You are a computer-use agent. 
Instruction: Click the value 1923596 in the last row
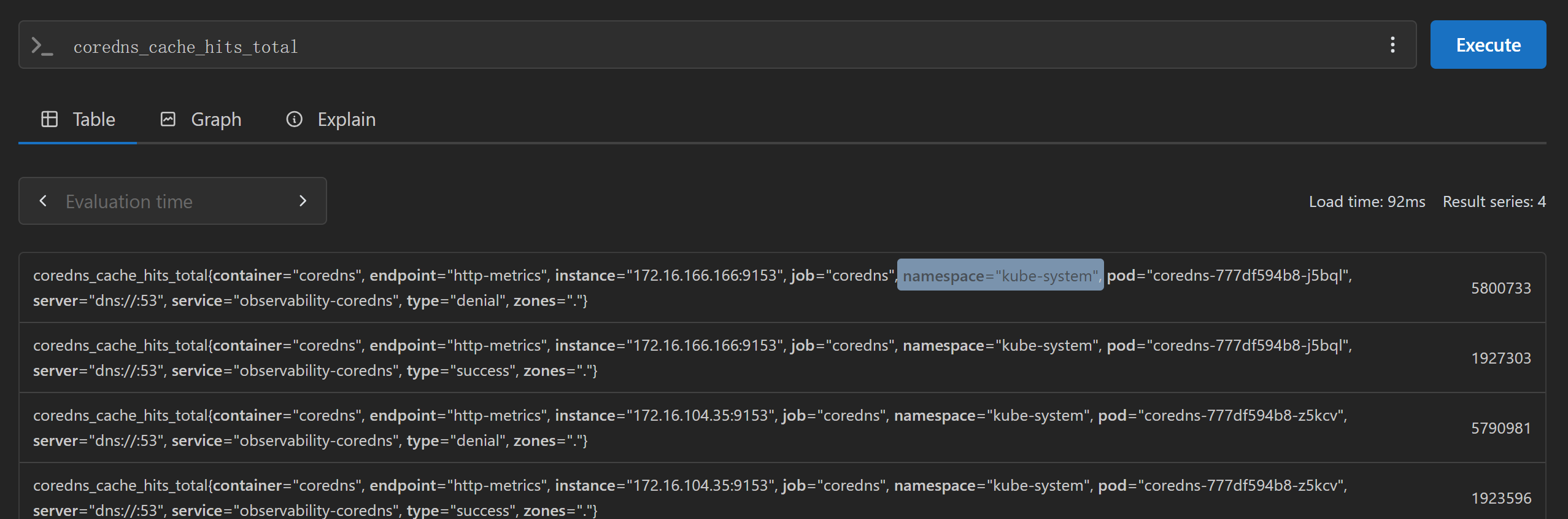(x=1501, y=498)
